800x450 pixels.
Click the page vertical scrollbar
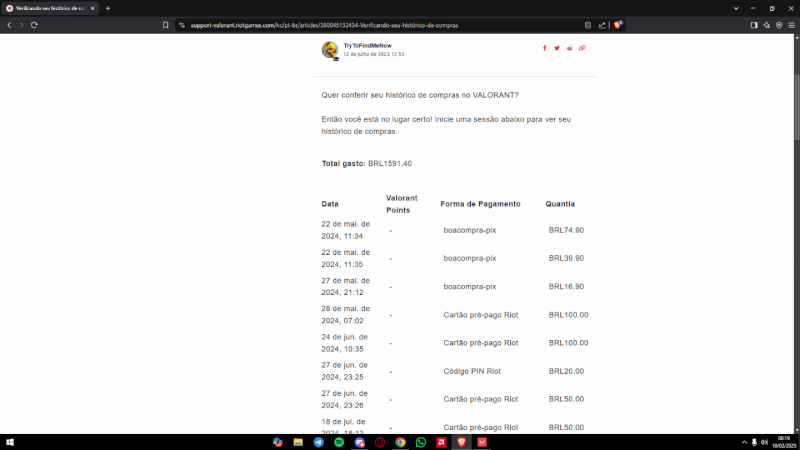click(796, 107)
